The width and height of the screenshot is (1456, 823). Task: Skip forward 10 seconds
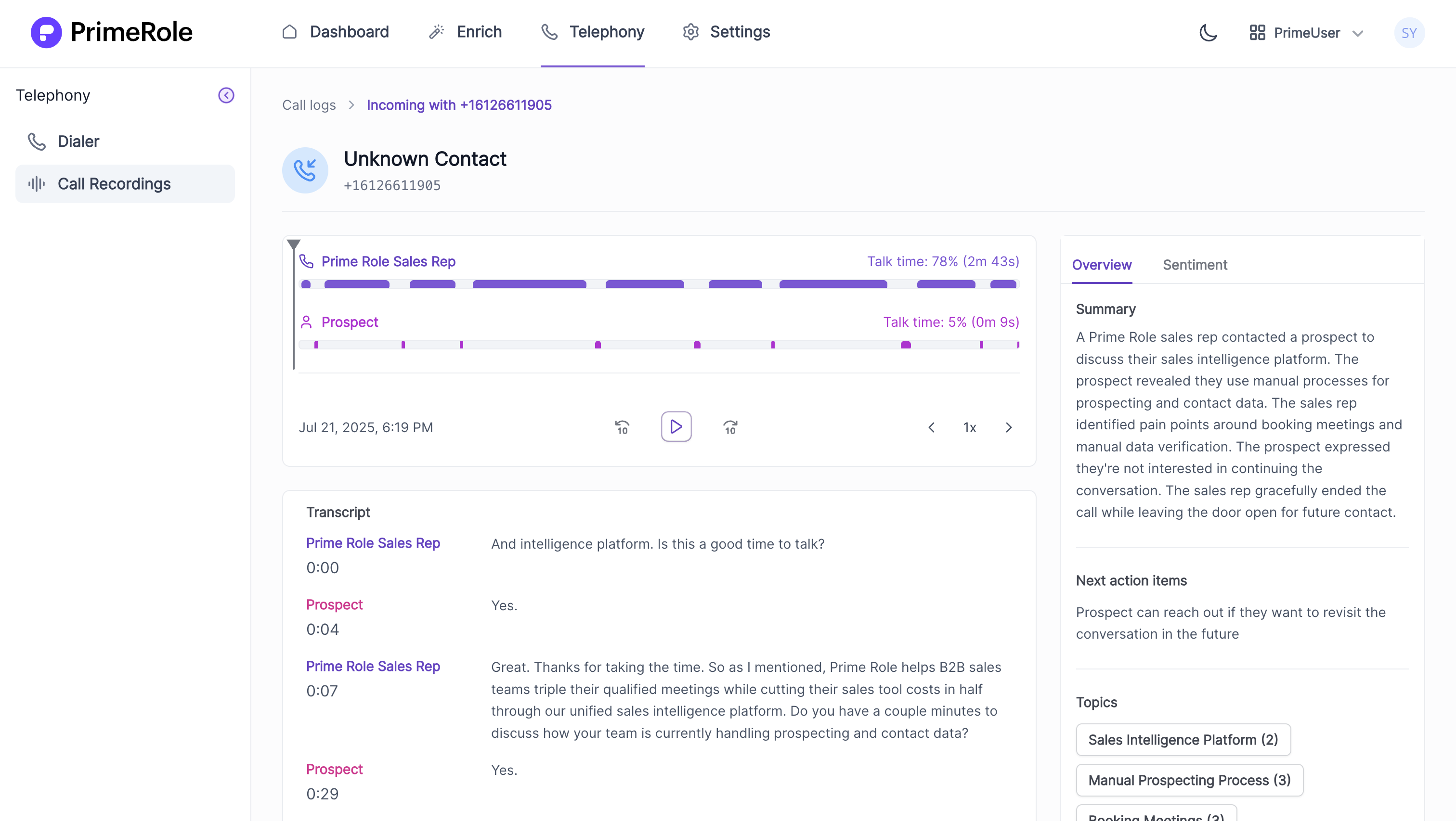(x=730, y=427)
